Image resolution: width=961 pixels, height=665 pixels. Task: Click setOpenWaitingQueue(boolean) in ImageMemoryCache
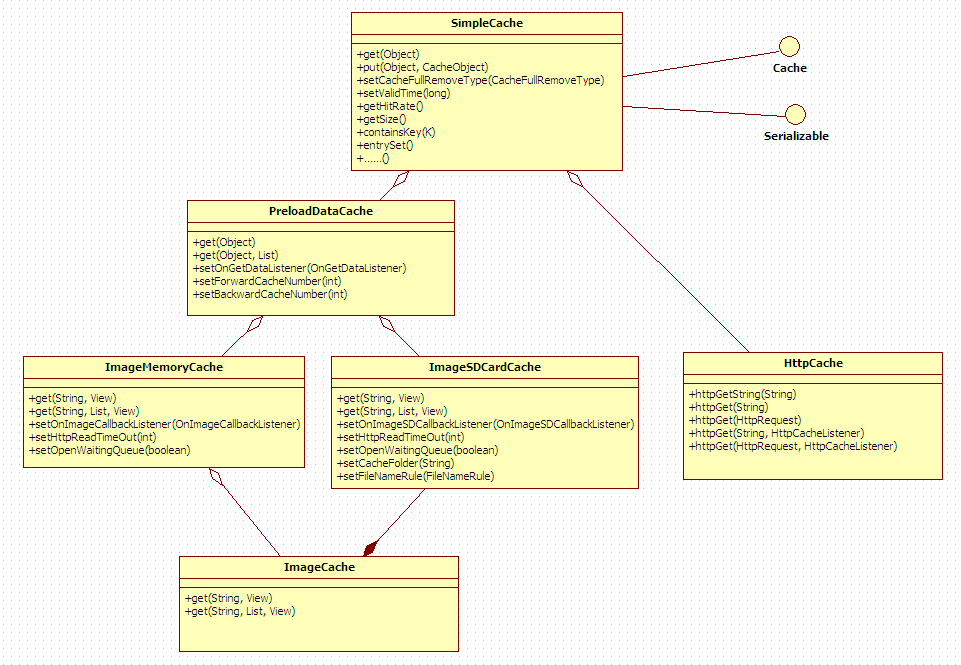tap(110, 450)
